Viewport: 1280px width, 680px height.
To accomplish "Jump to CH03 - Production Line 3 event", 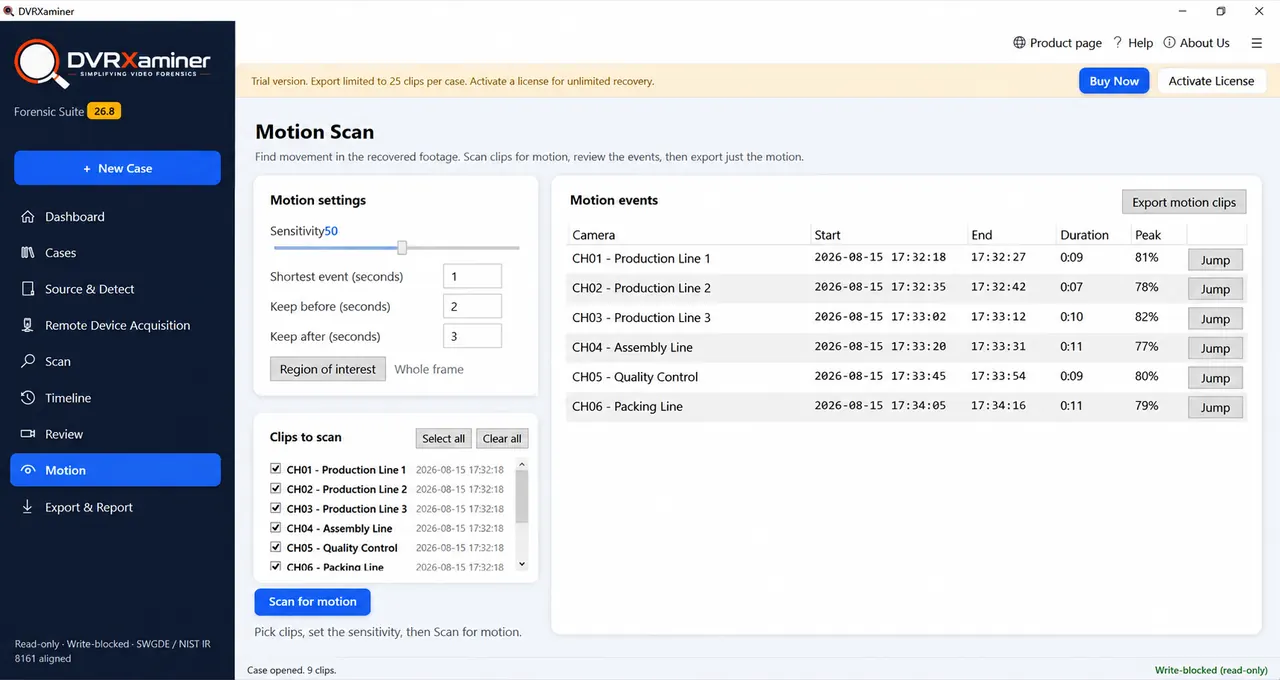I will click(1215, 319).
